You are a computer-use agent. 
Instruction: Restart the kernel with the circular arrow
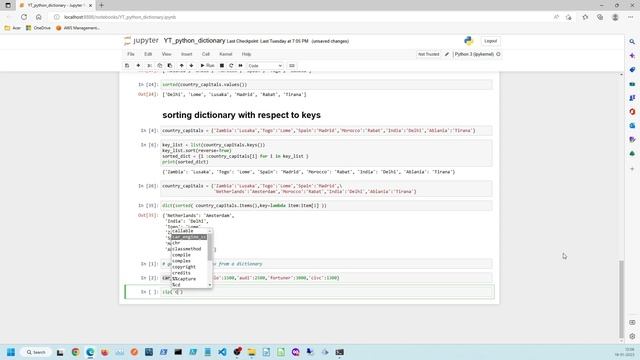tap(231, 65)
